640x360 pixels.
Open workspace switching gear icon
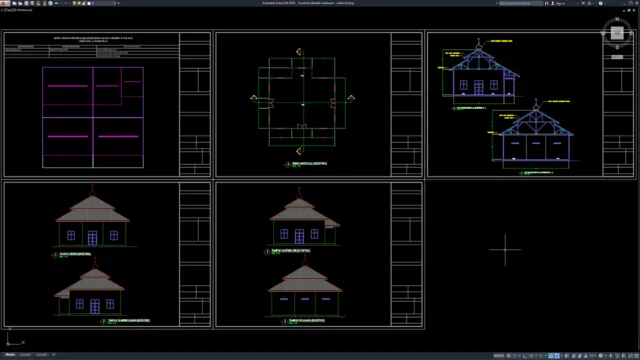point(601,356)
